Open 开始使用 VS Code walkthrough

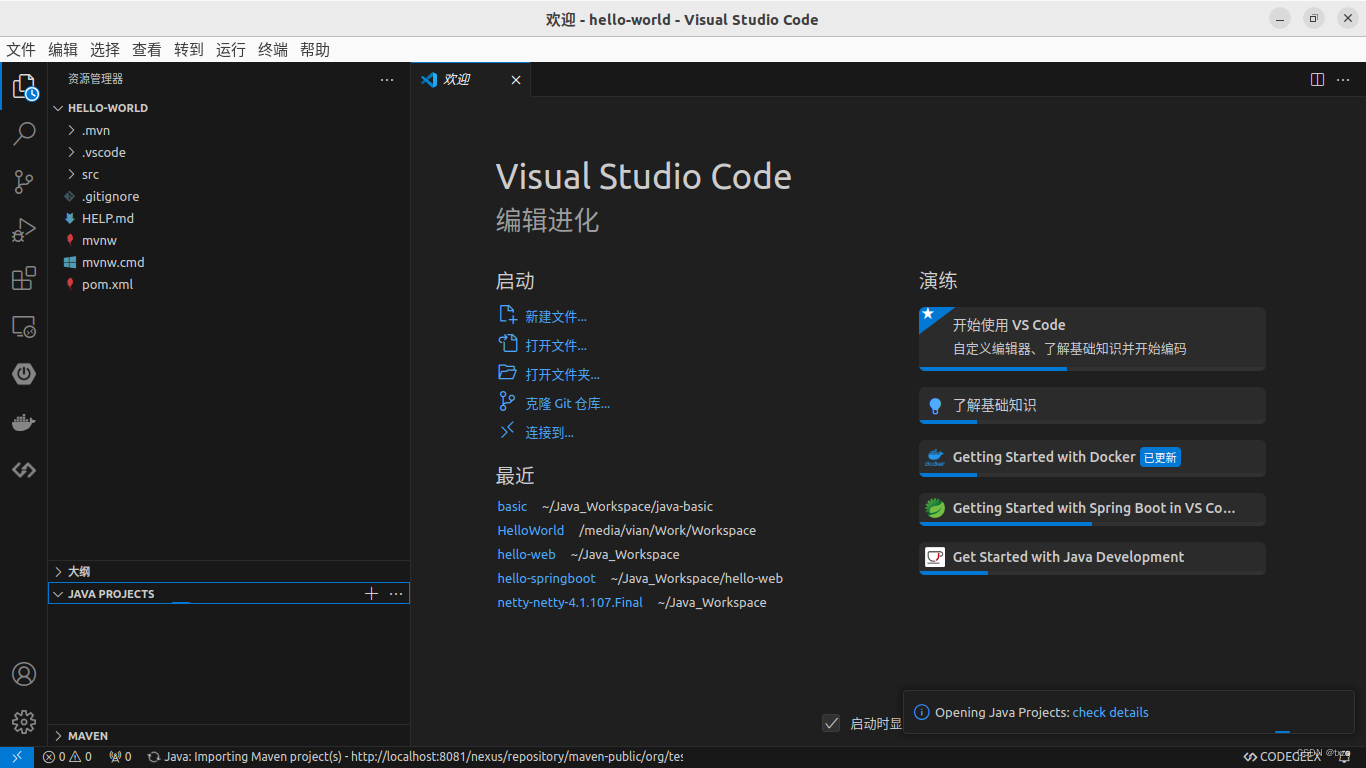pos(1092,339)
